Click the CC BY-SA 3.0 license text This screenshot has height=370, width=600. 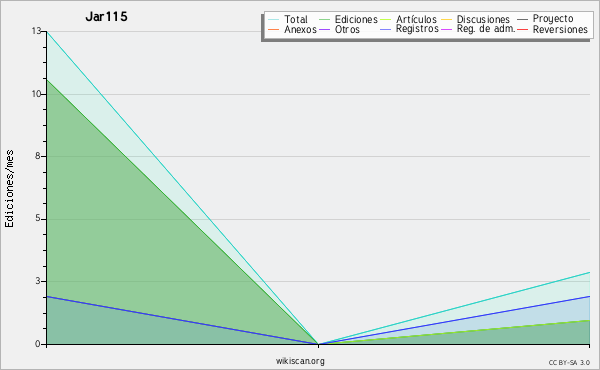(569, 362)
